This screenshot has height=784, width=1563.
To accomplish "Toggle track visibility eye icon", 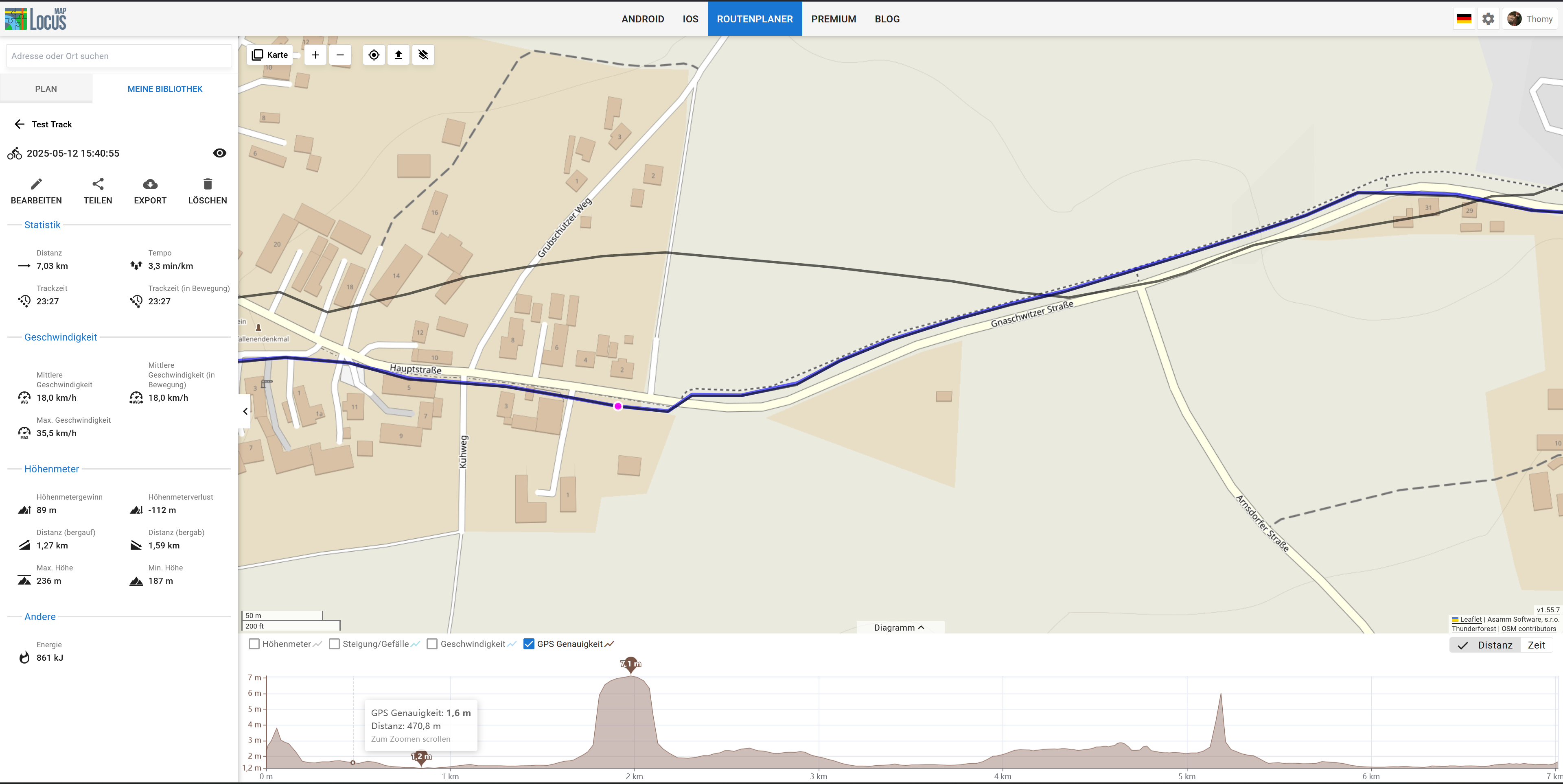I will pos(220,153).
